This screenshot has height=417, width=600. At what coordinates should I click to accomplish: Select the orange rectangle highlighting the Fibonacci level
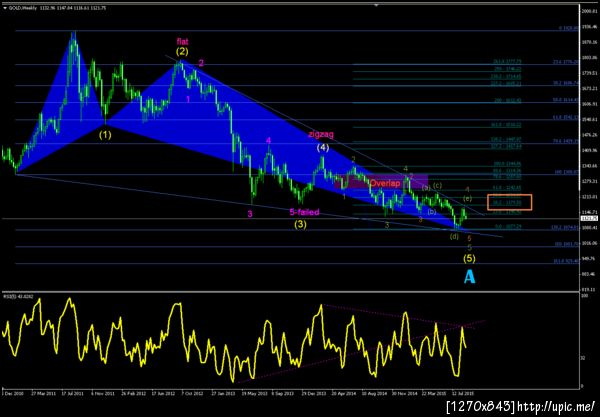click(509, 202)
